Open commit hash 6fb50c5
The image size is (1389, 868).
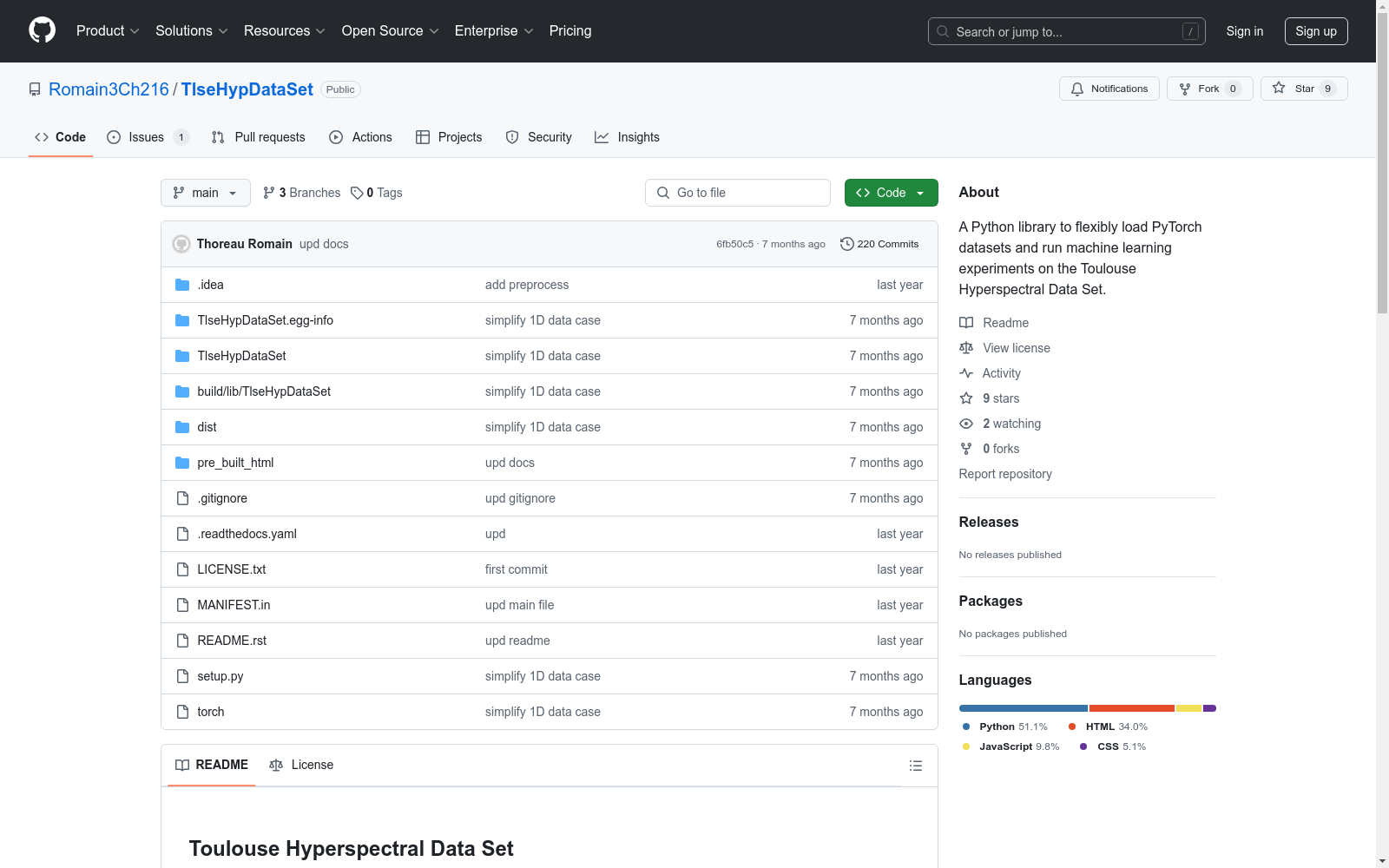[734, 244]
